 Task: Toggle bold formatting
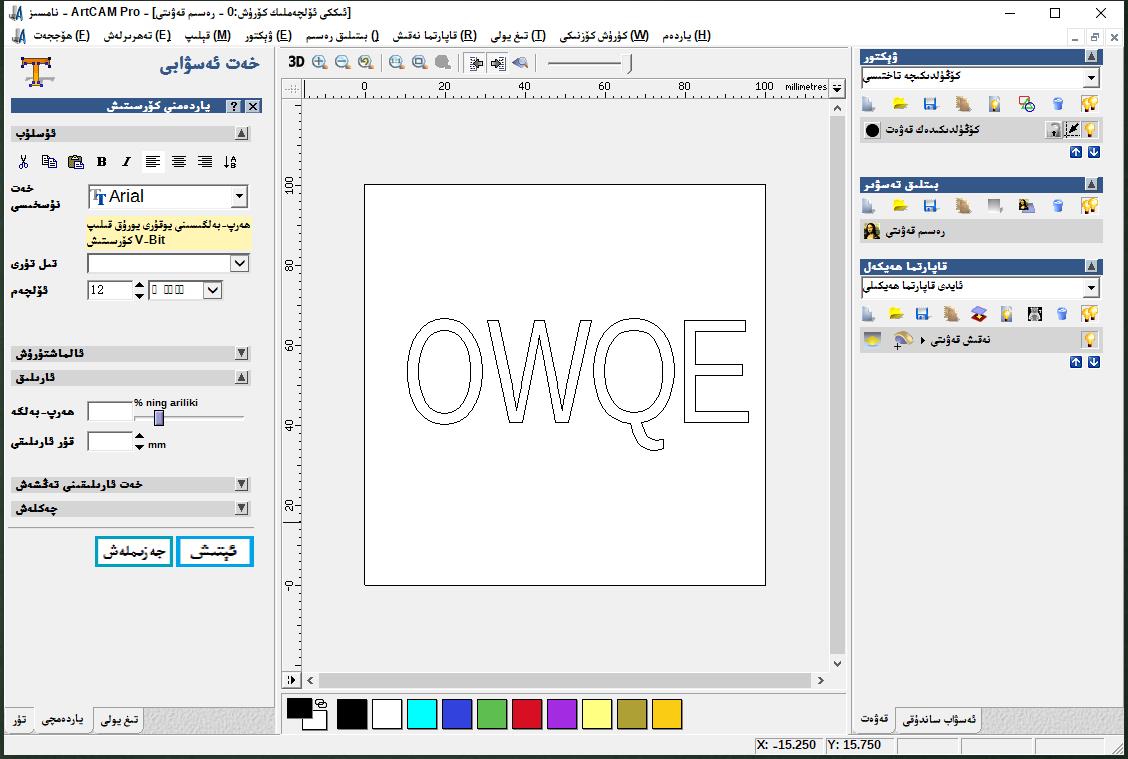point(101,162)
